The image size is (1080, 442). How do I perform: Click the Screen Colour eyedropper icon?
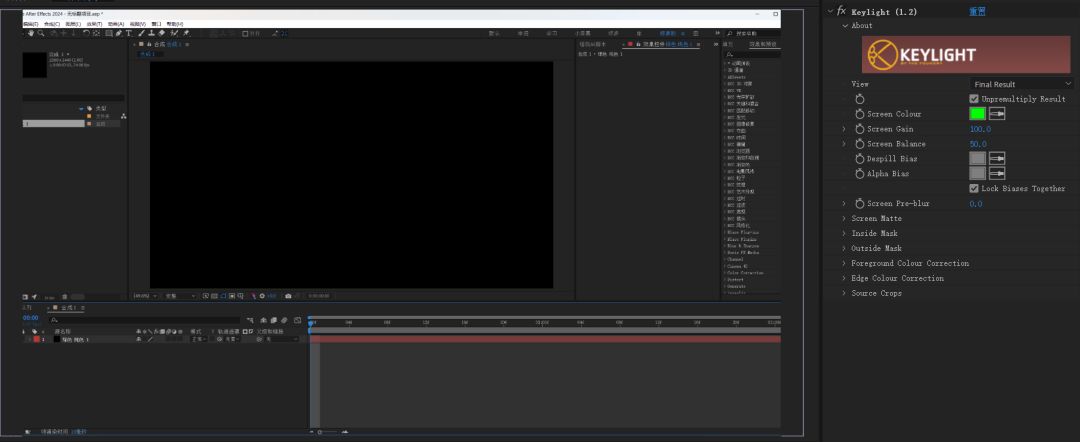(x=997, y=114)
